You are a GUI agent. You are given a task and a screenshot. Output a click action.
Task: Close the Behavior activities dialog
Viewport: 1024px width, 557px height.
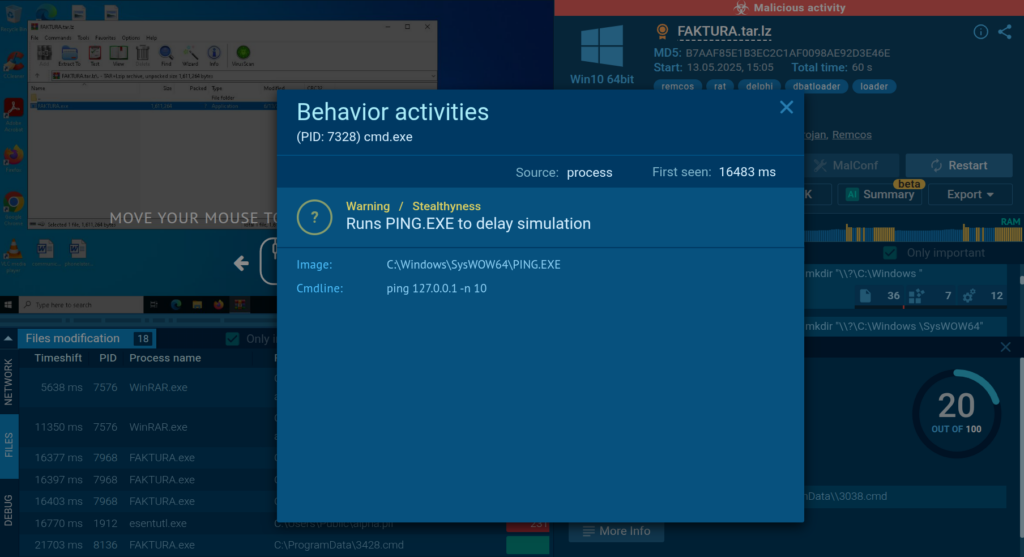click(786, 107)
